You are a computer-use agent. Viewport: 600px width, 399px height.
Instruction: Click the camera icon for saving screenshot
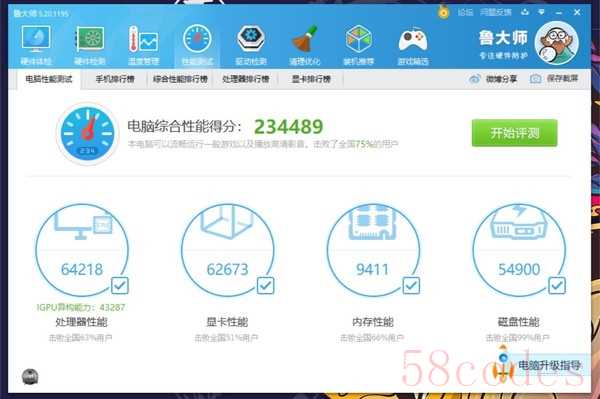pos(535,79)
